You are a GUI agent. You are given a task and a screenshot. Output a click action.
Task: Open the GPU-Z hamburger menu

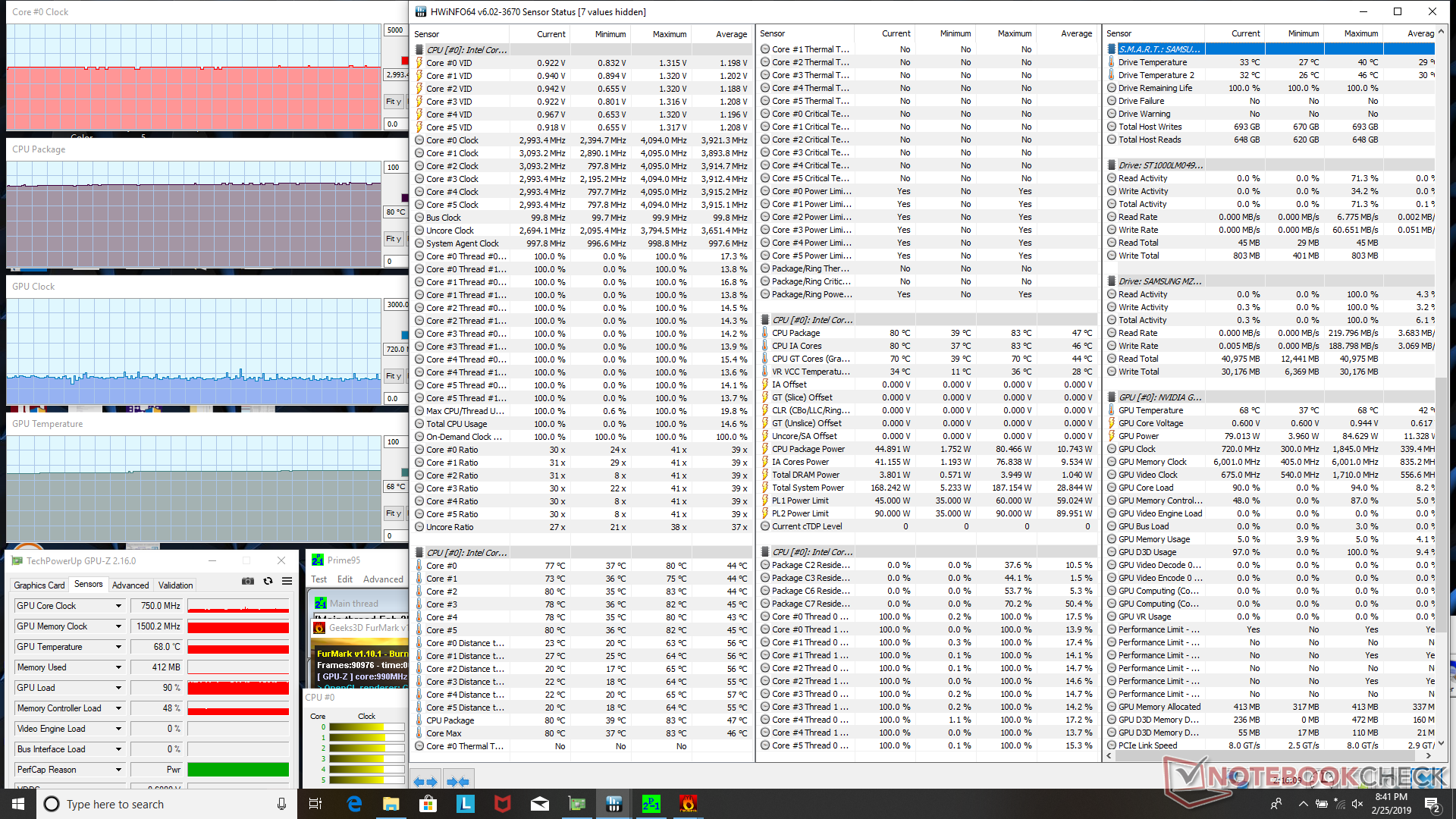(x=287, y=581)
